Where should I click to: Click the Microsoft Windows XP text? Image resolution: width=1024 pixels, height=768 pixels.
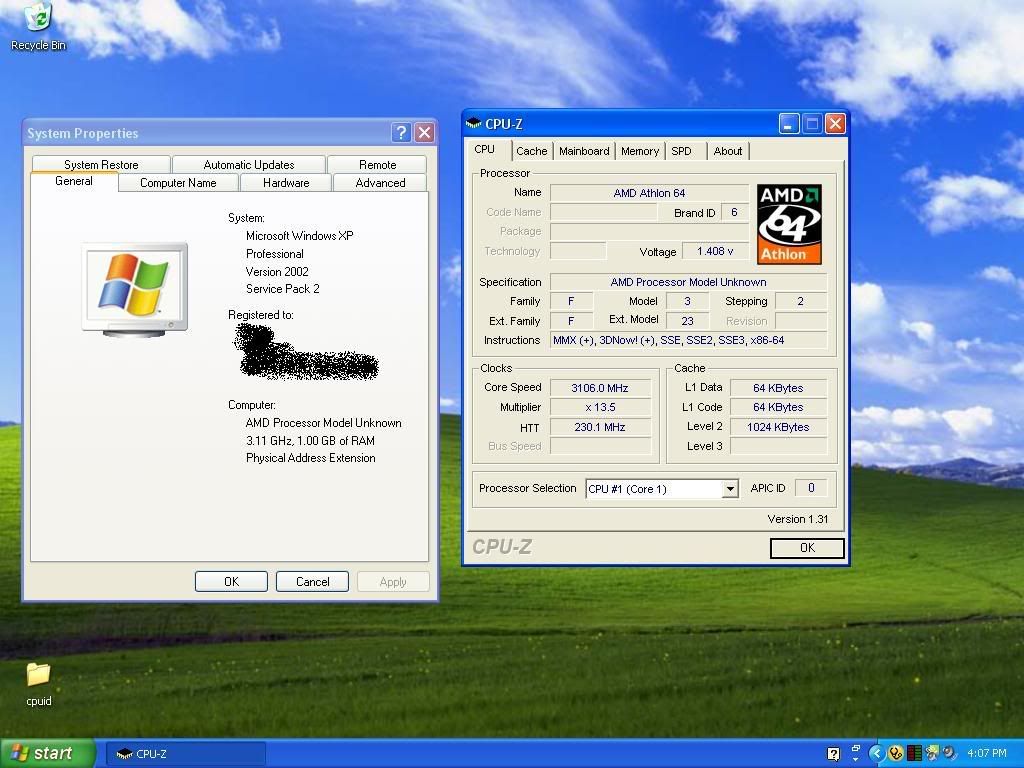pos(299,236)
